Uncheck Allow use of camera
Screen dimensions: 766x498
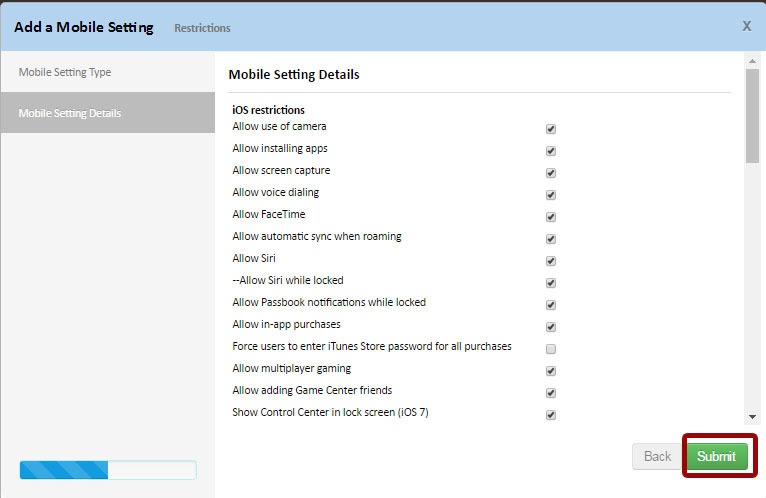coord(551,129)
